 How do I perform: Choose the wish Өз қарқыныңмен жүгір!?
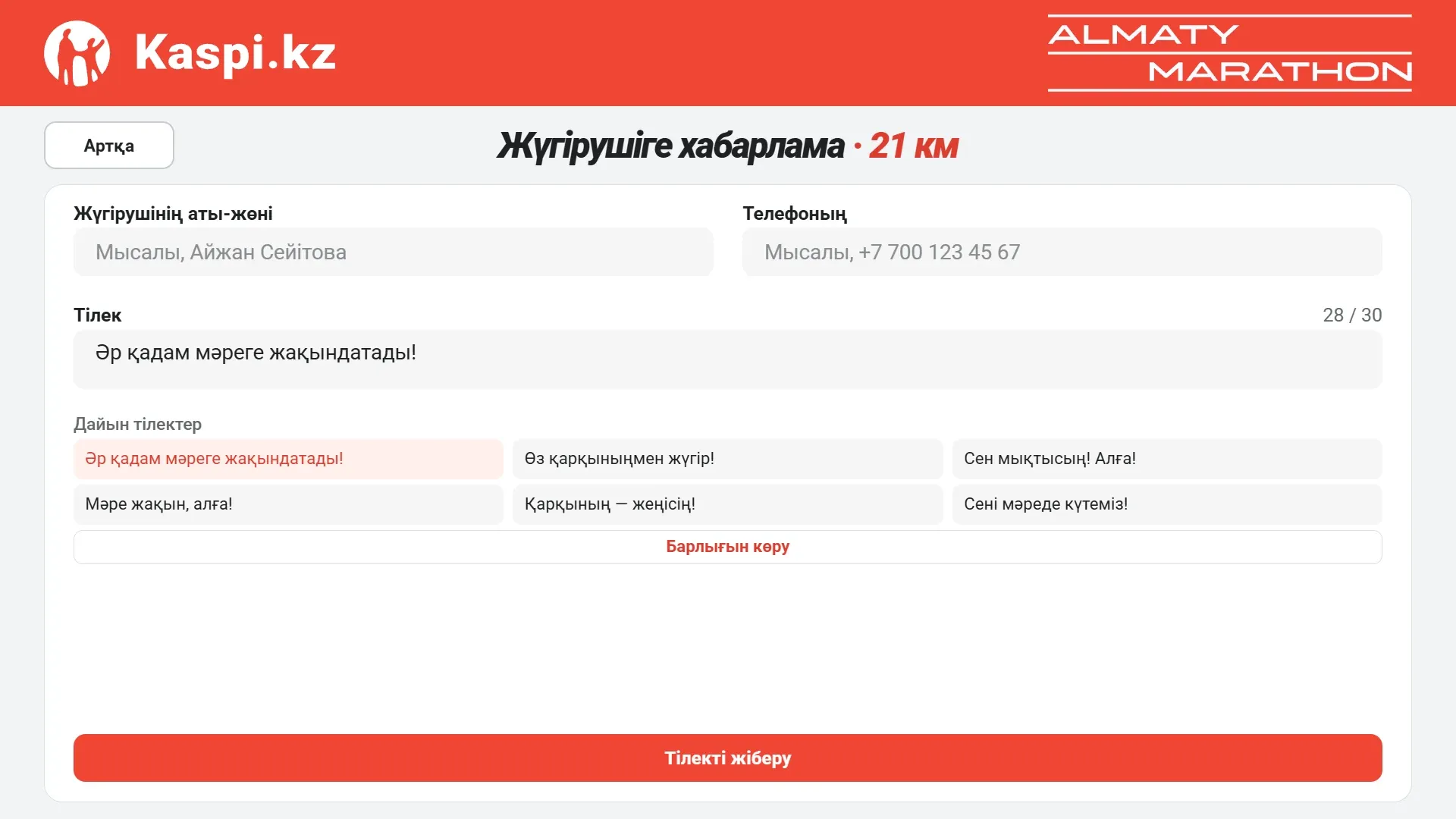click(x=728, y=459)
